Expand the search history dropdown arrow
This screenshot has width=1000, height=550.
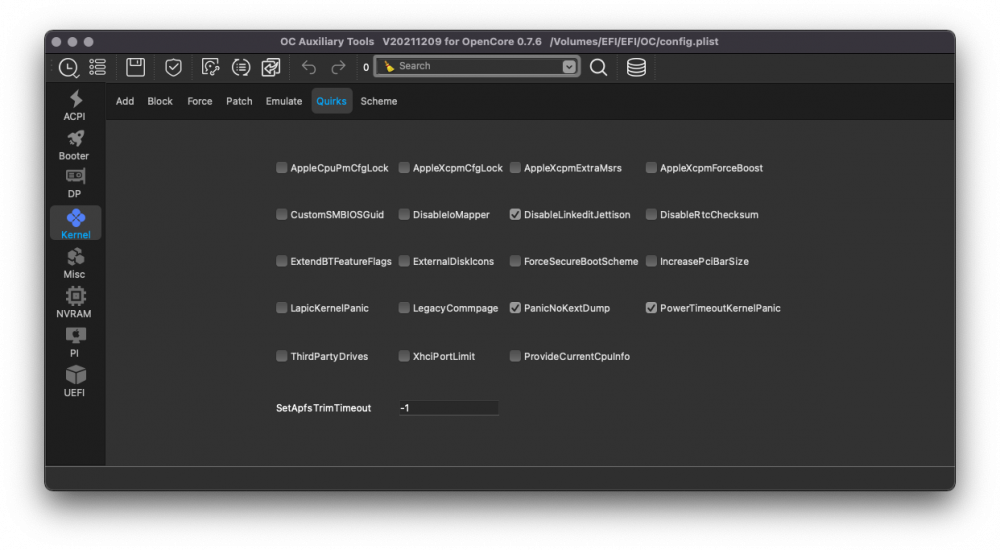tap(569, 66)
